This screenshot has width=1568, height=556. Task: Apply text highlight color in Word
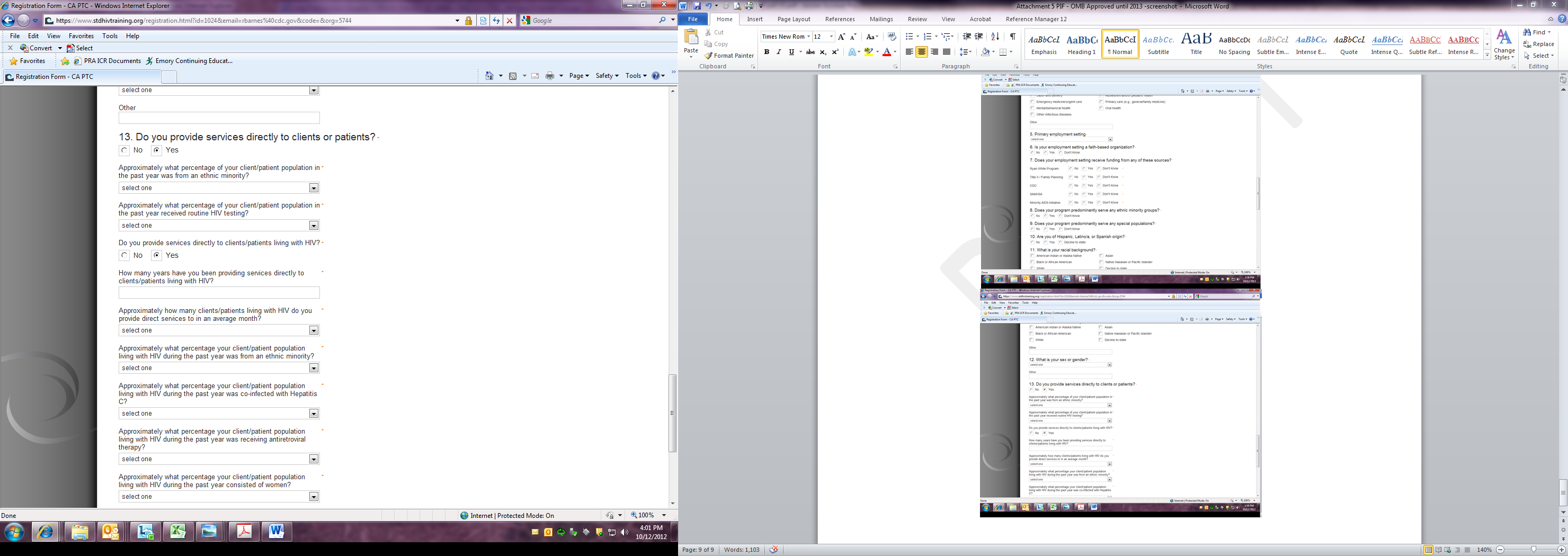click(x=868, y=52)
